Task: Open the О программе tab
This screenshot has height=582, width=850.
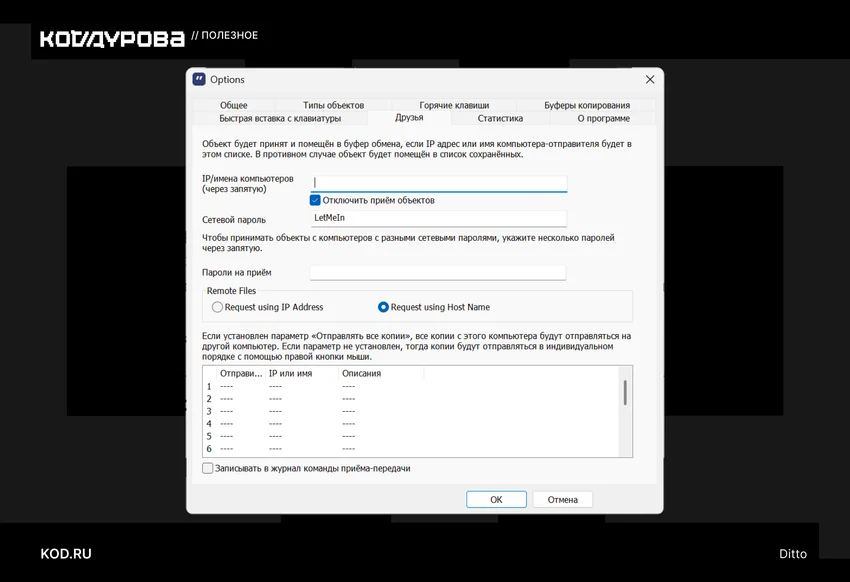Action: tap(603, 118)
